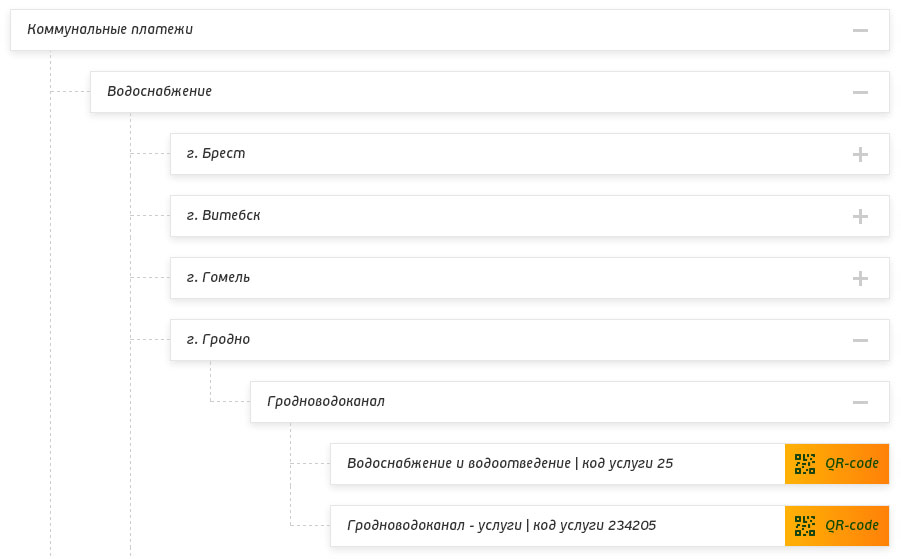Viewport: 901px width, 559px height.
Task: Select Водоснабжение и водоотведение service row
Action: pyautogui.click(x=510, y=464)
